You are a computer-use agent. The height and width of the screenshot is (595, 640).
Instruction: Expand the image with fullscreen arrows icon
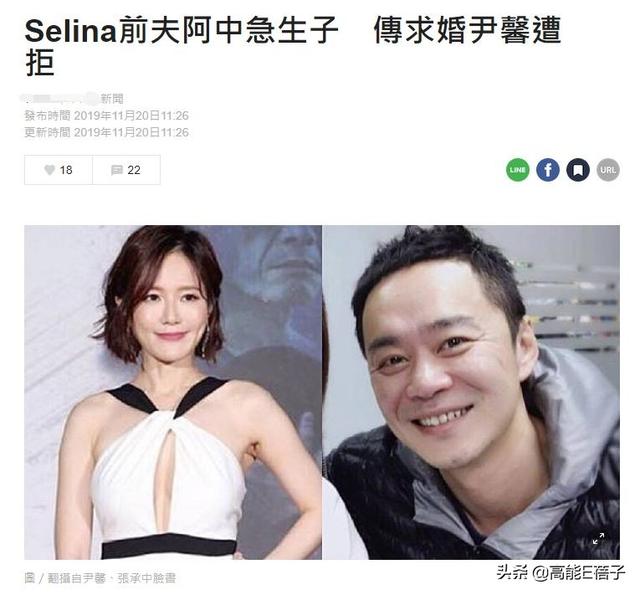598,538
